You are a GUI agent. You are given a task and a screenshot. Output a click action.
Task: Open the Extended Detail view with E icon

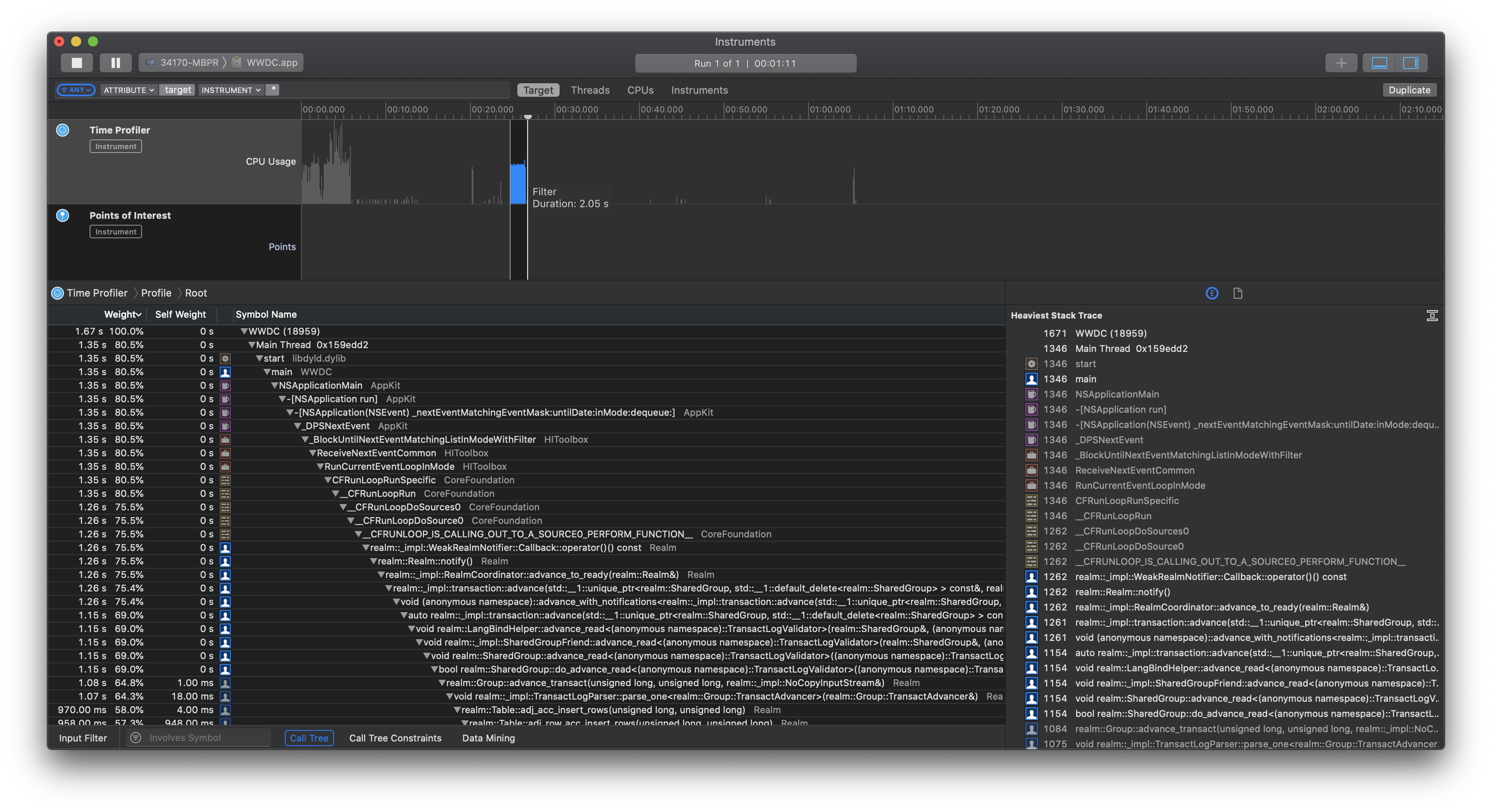(x=1212, y=293)
